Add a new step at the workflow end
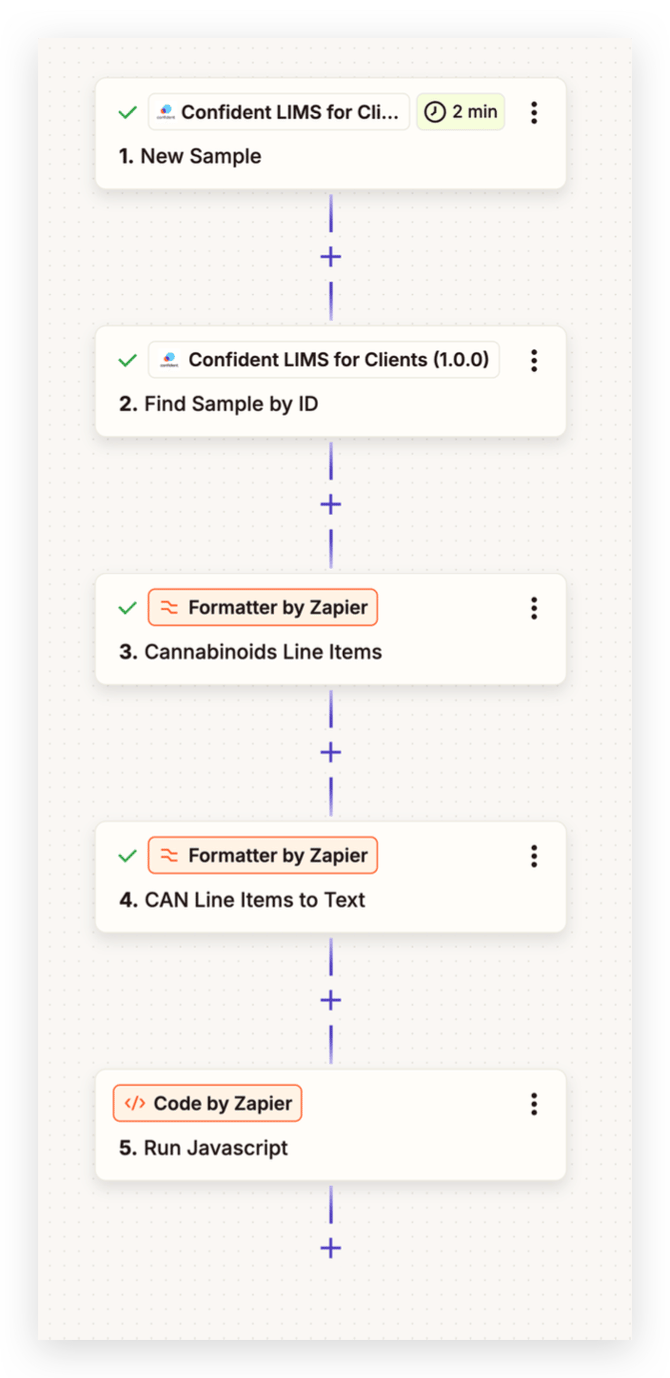This screenshot has width=670, height=1378. (331, 1248)
